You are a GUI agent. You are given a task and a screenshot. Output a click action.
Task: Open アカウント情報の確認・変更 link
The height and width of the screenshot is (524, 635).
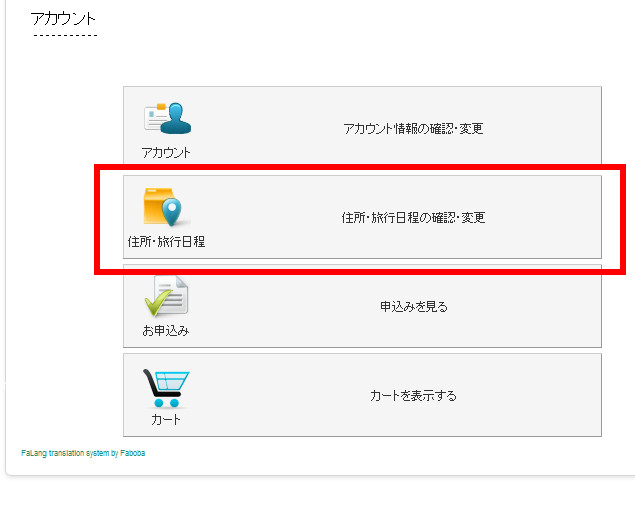point(413,129)
